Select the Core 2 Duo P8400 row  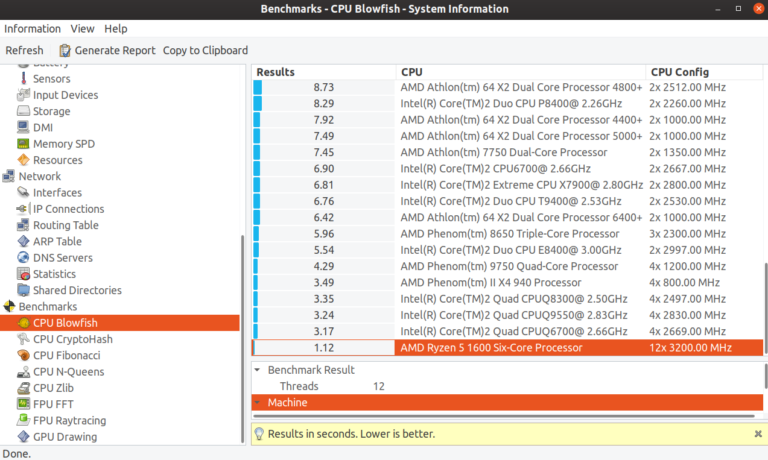coord(507,103)
